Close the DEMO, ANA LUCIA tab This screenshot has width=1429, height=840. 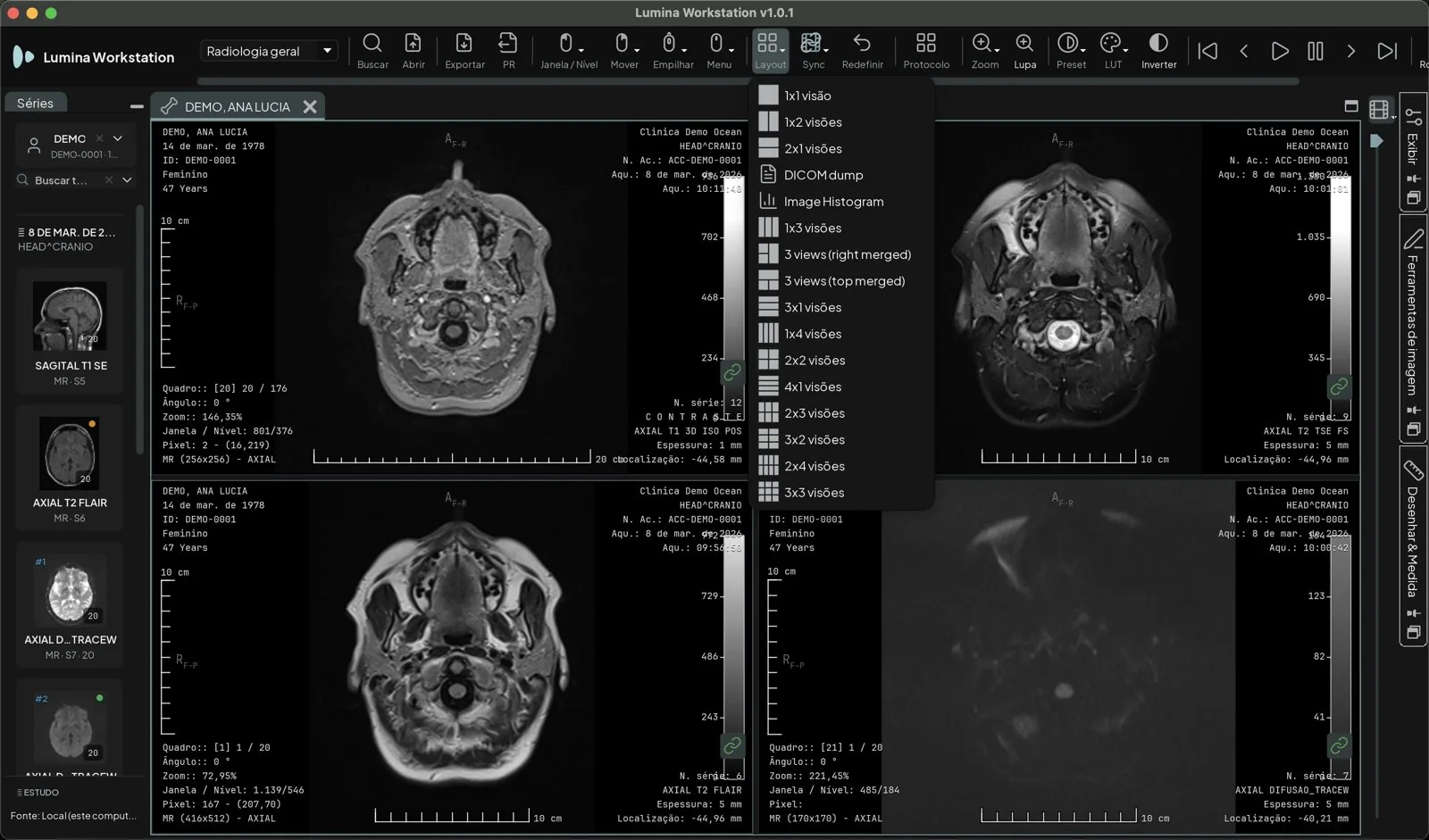(310, 106)
